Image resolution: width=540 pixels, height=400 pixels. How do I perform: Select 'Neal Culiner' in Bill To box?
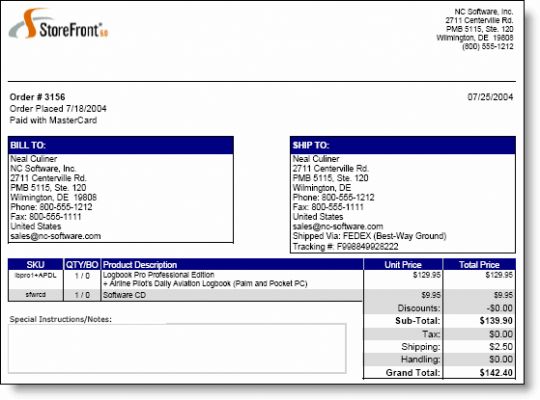pyautogui.click(x=33, y=159)
